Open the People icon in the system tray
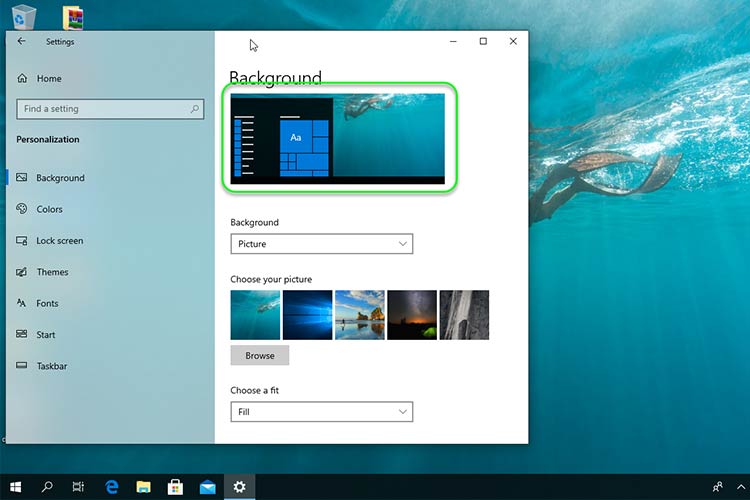This screenshot has height=500, width=750. (x=717, y=487)
